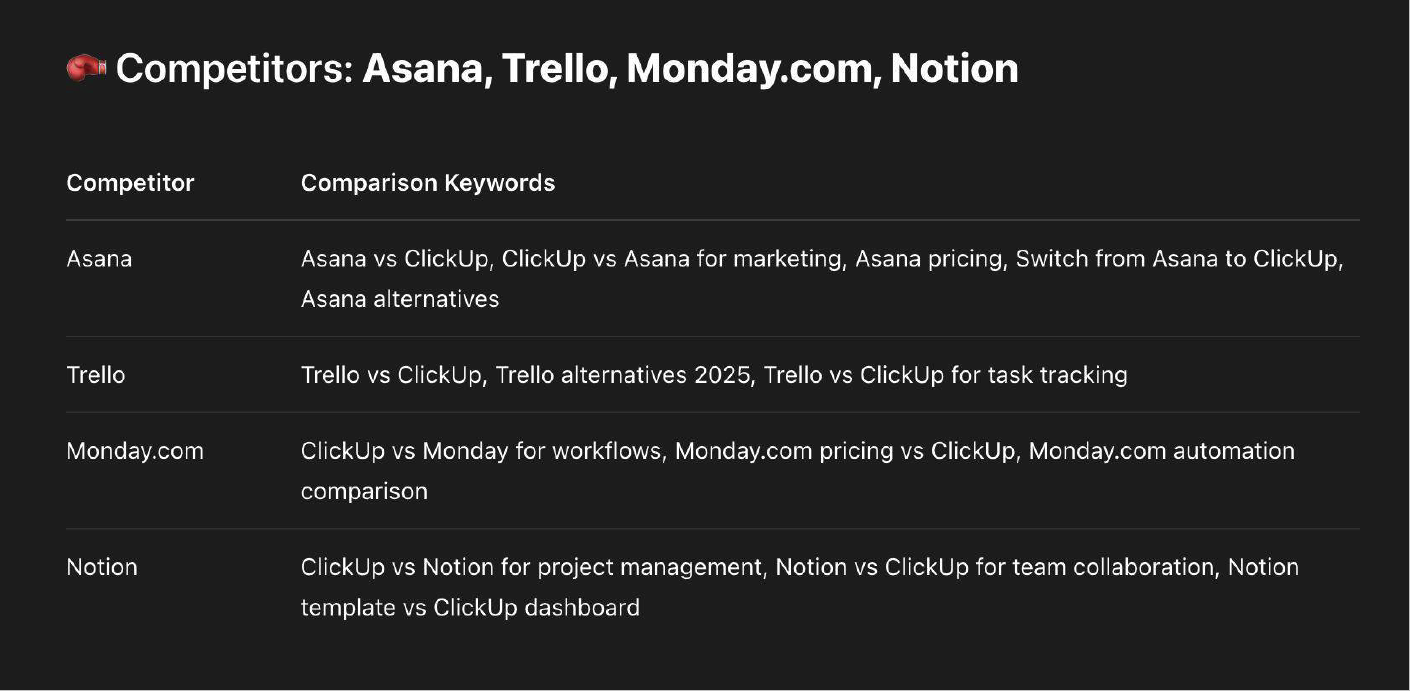The width and height of the screenshot is (1410, 691).
Task: Click ClickUp vs Monday for workflows text
Action: pyautogui.click(x=481, y=451)
